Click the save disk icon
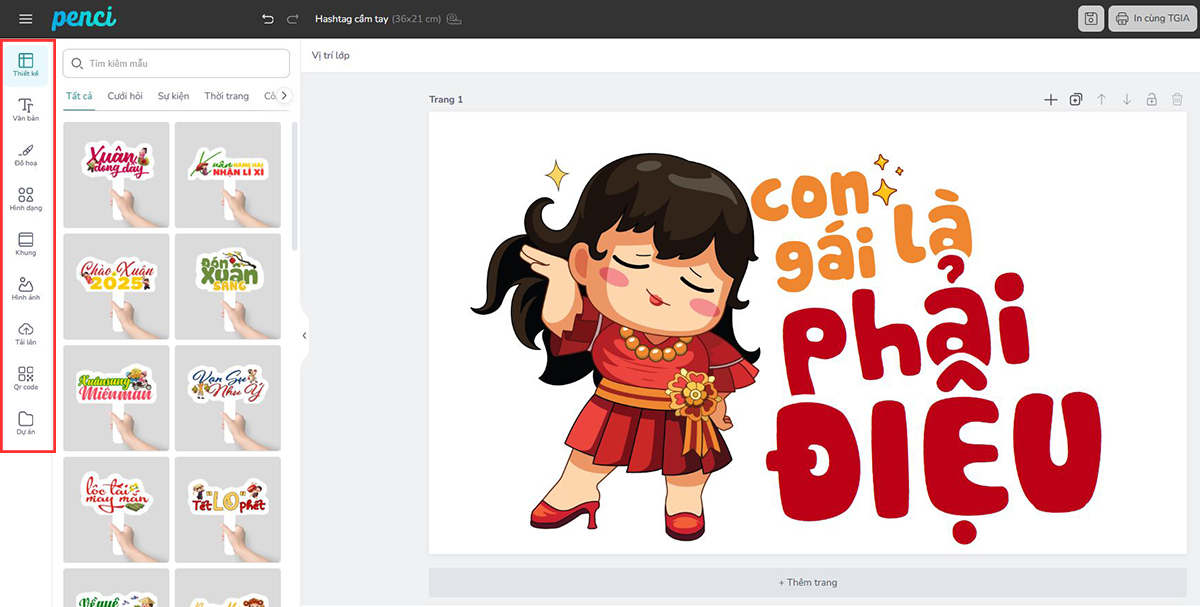The image size is (1200, 607). pos(1091,19)
